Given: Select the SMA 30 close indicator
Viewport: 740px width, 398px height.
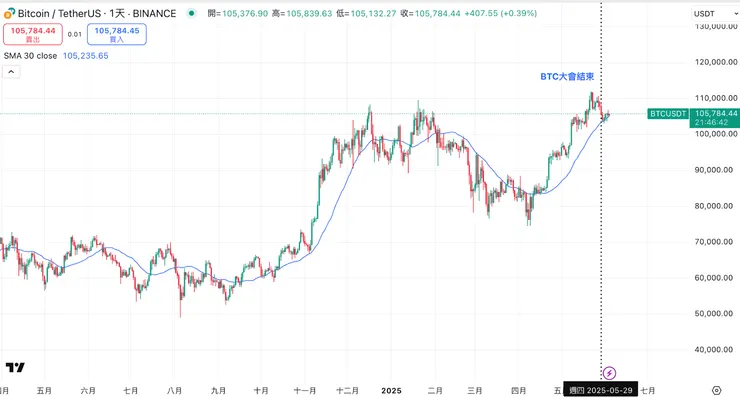Looking at the screenshot, I should [30, 56].
